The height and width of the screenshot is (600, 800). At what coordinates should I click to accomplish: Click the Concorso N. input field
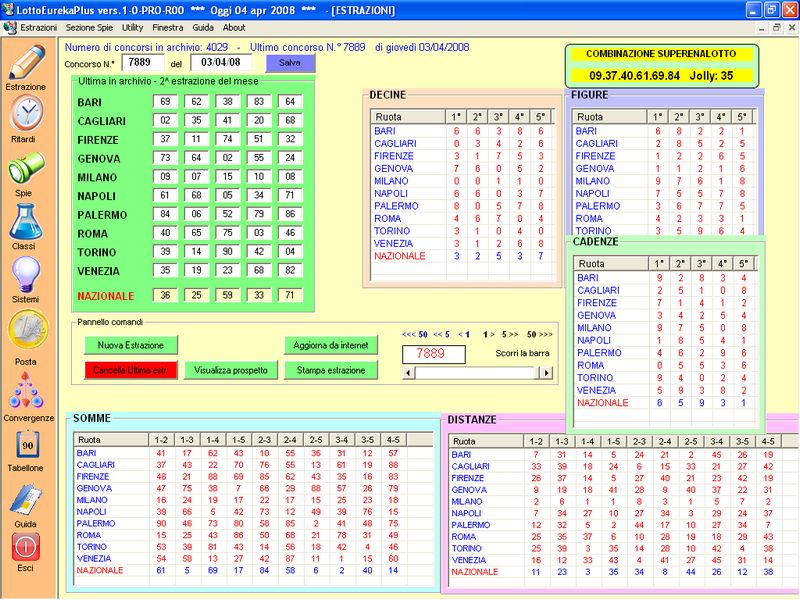tap(143, 63)
